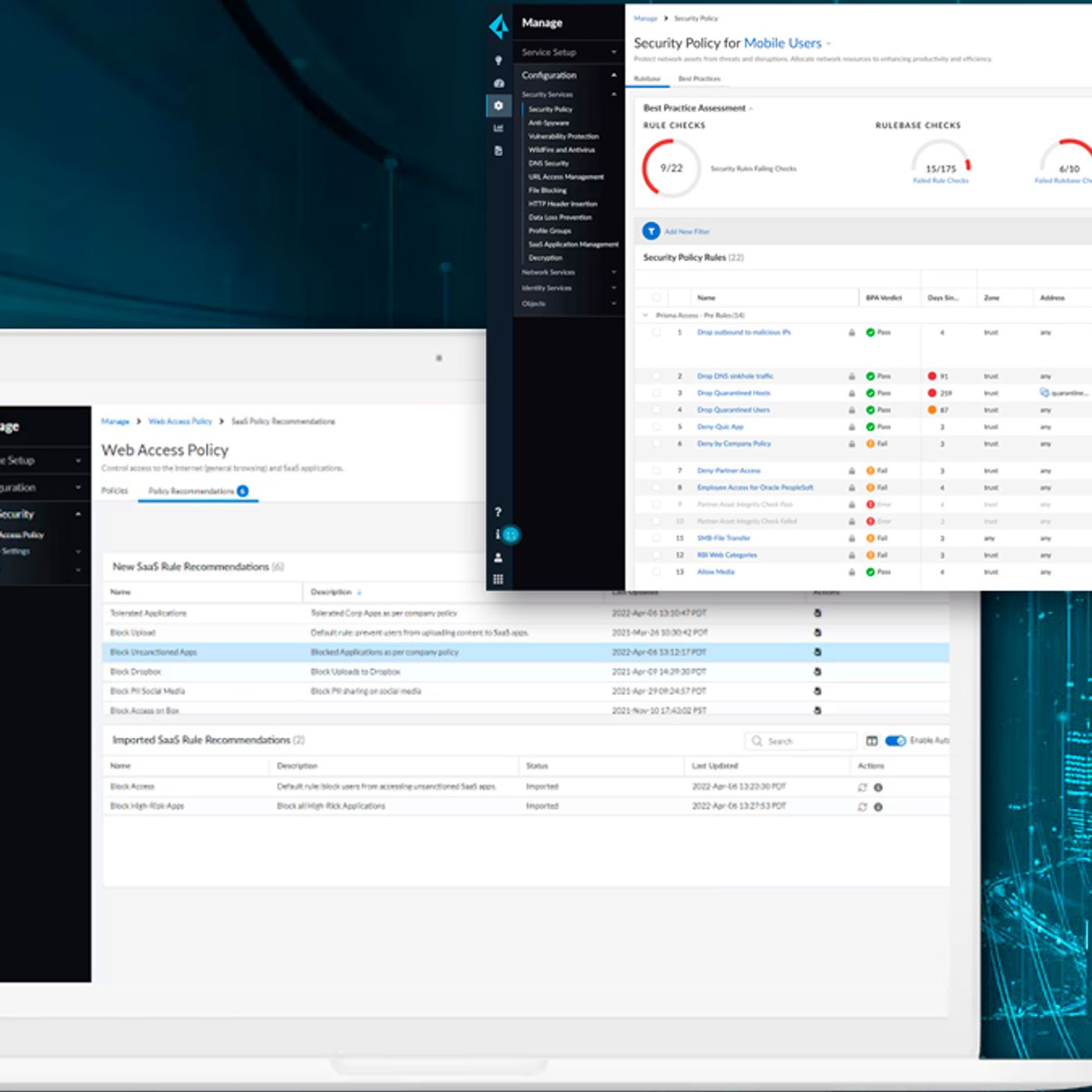
Task: Click sync icon for Block Access row
Action: [862, 787]
